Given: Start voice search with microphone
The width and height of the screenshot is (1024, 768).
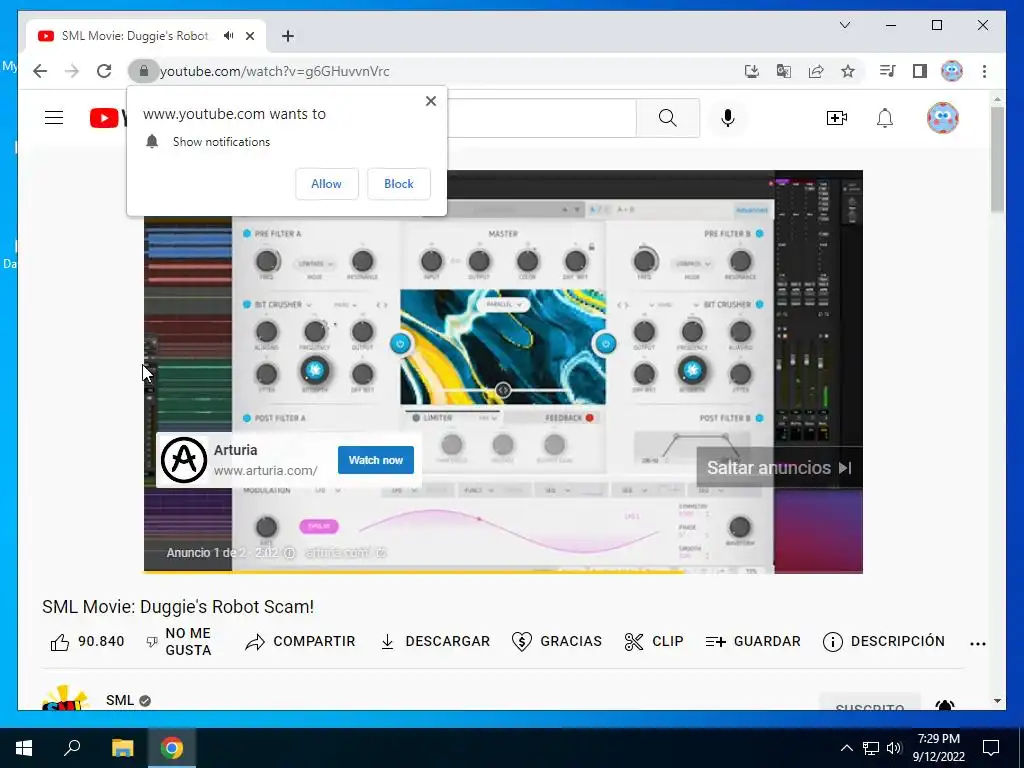Looking at the screenshot, I should tap(728, 118).
